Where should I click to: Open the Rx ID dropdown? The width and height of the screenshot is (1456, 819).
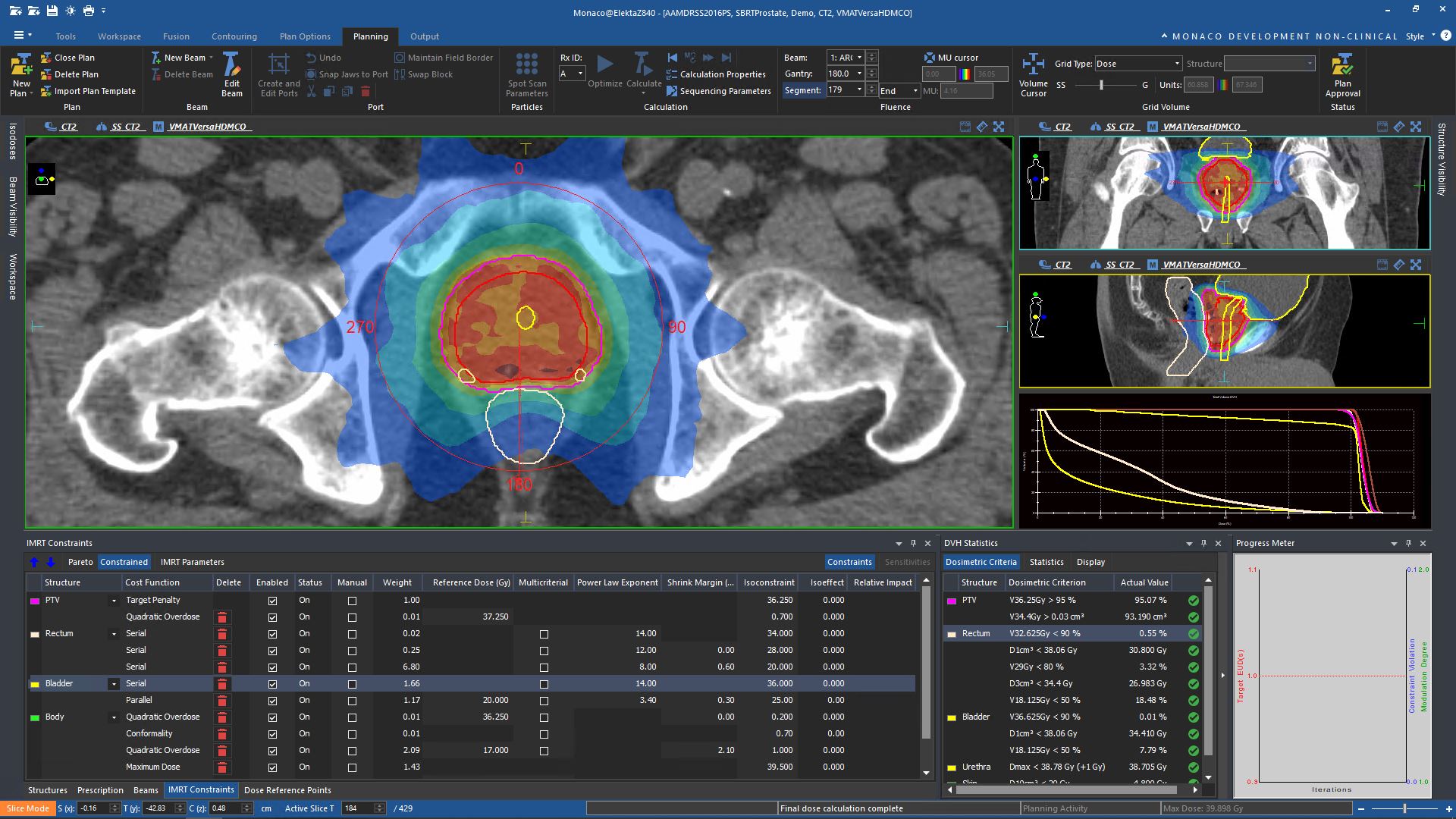pos(580,74)
